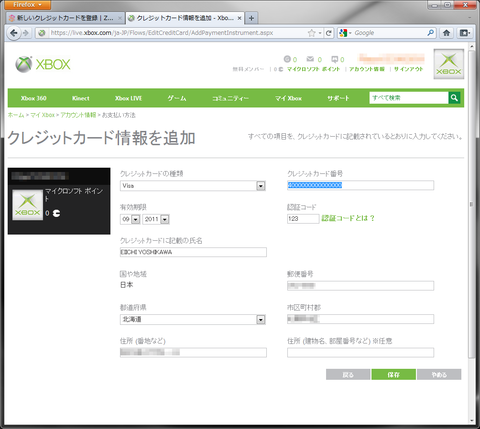480x429 pixels.
Task: Click the 認証コードとは？ help link
Action: click(348, 218)
